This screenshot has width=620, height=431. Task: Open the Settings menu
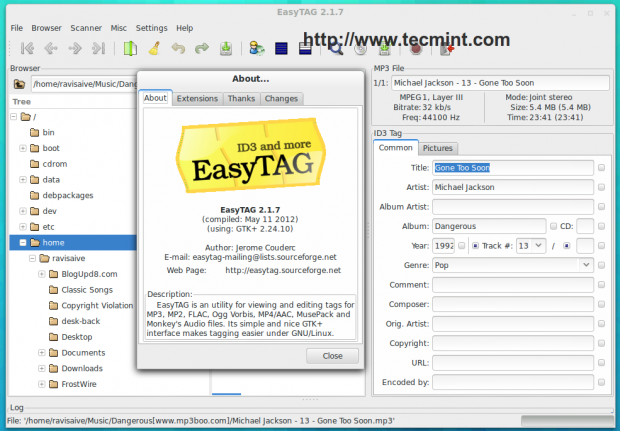point(151,28)
